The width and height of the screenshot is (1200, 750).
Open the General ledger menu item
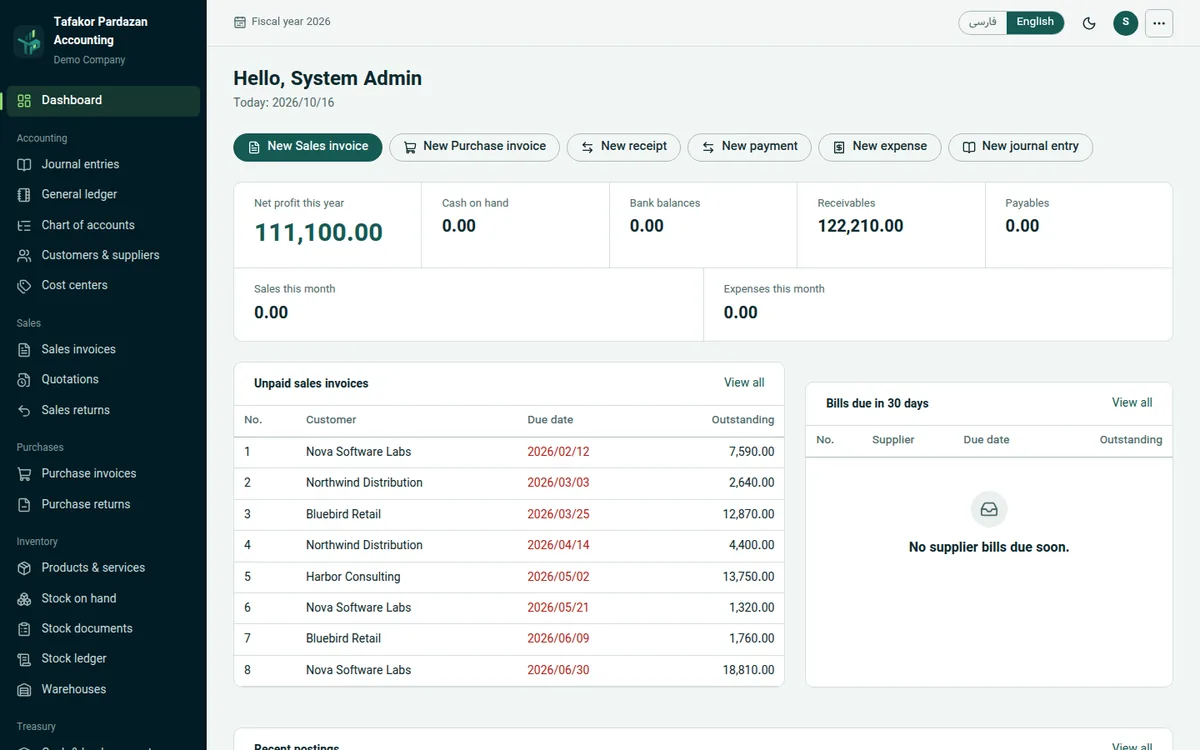pyautogui.click(x=103, y=195)
